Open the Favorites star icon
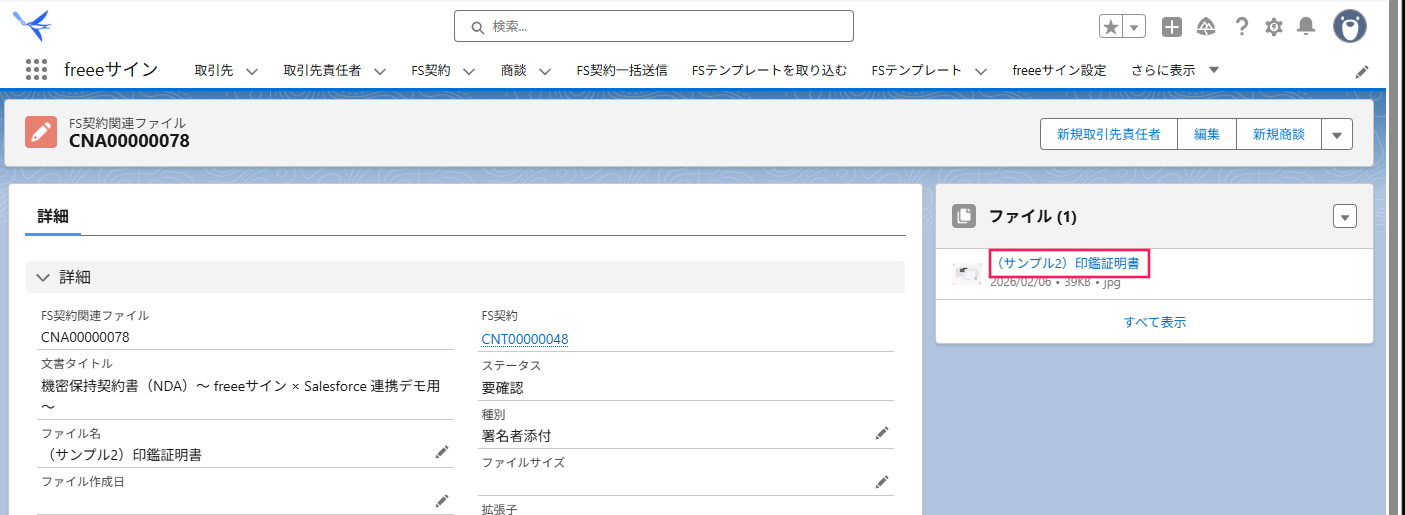The width and height of the screenshot is (1405, 515). coord(1111,27)
